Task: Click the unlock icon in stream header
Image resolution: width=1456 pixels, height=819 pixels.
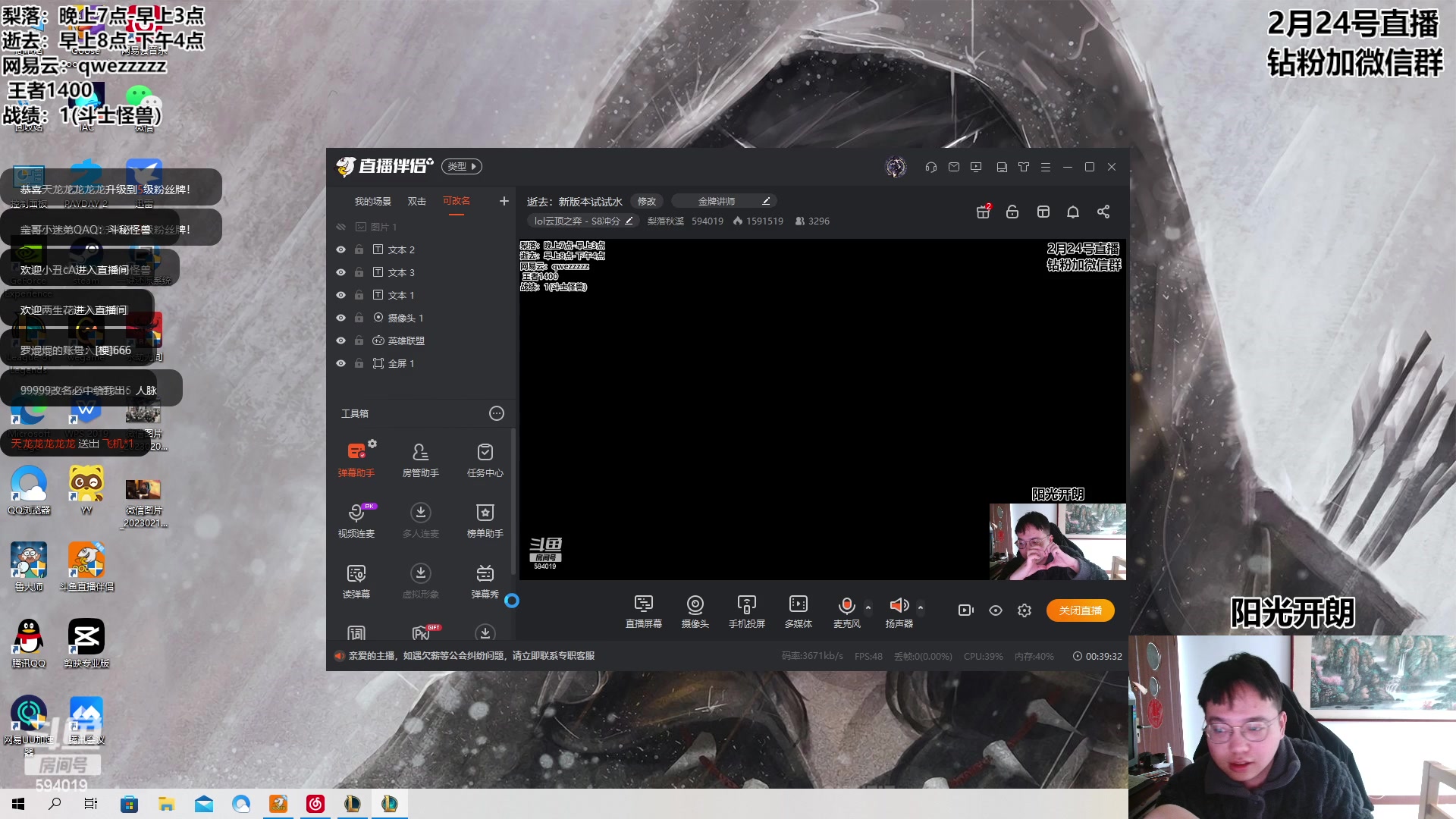Action: (x=1012, y=212)
